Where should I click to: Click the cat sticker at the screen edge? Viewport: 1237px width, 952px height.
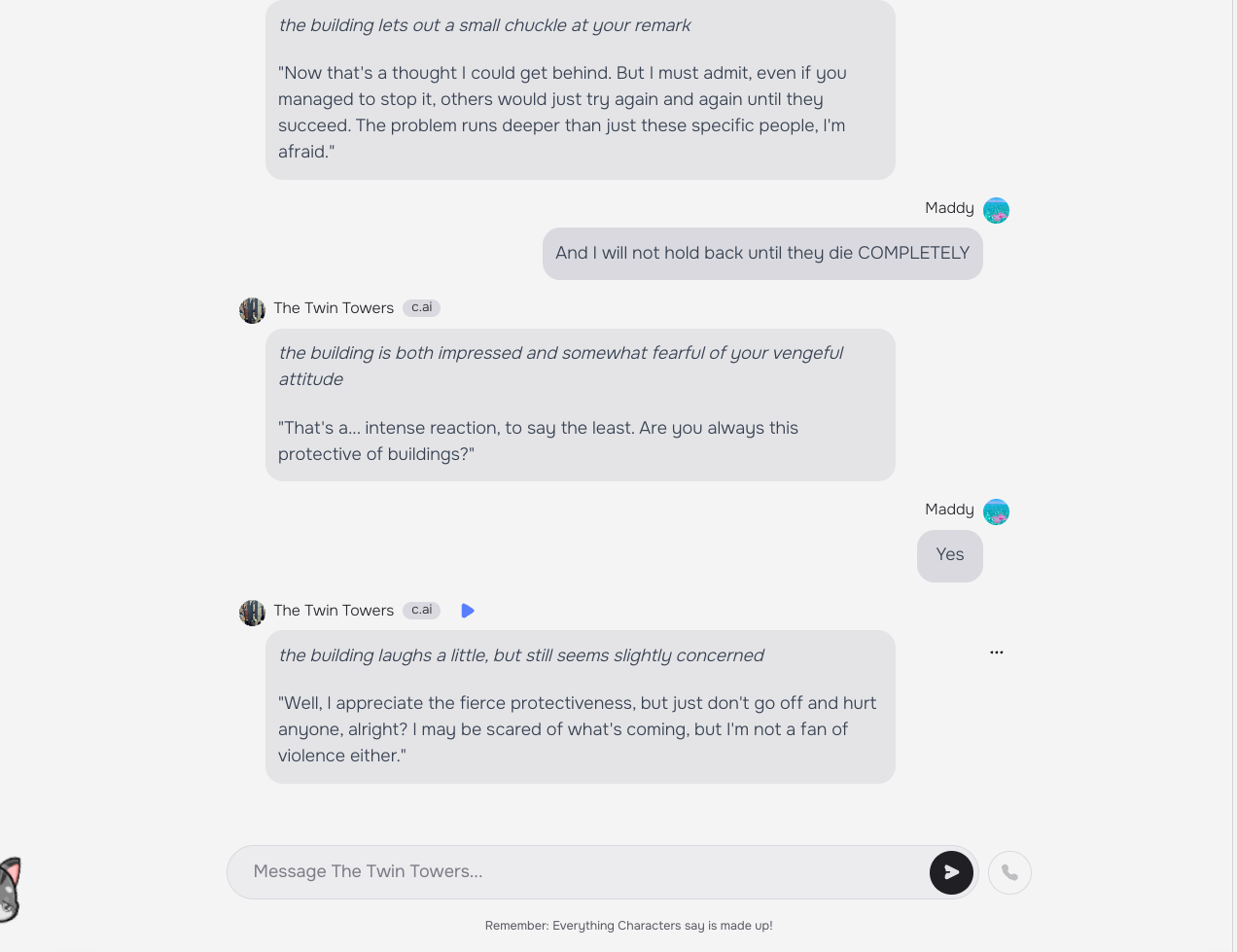click(x=10, y=889)
